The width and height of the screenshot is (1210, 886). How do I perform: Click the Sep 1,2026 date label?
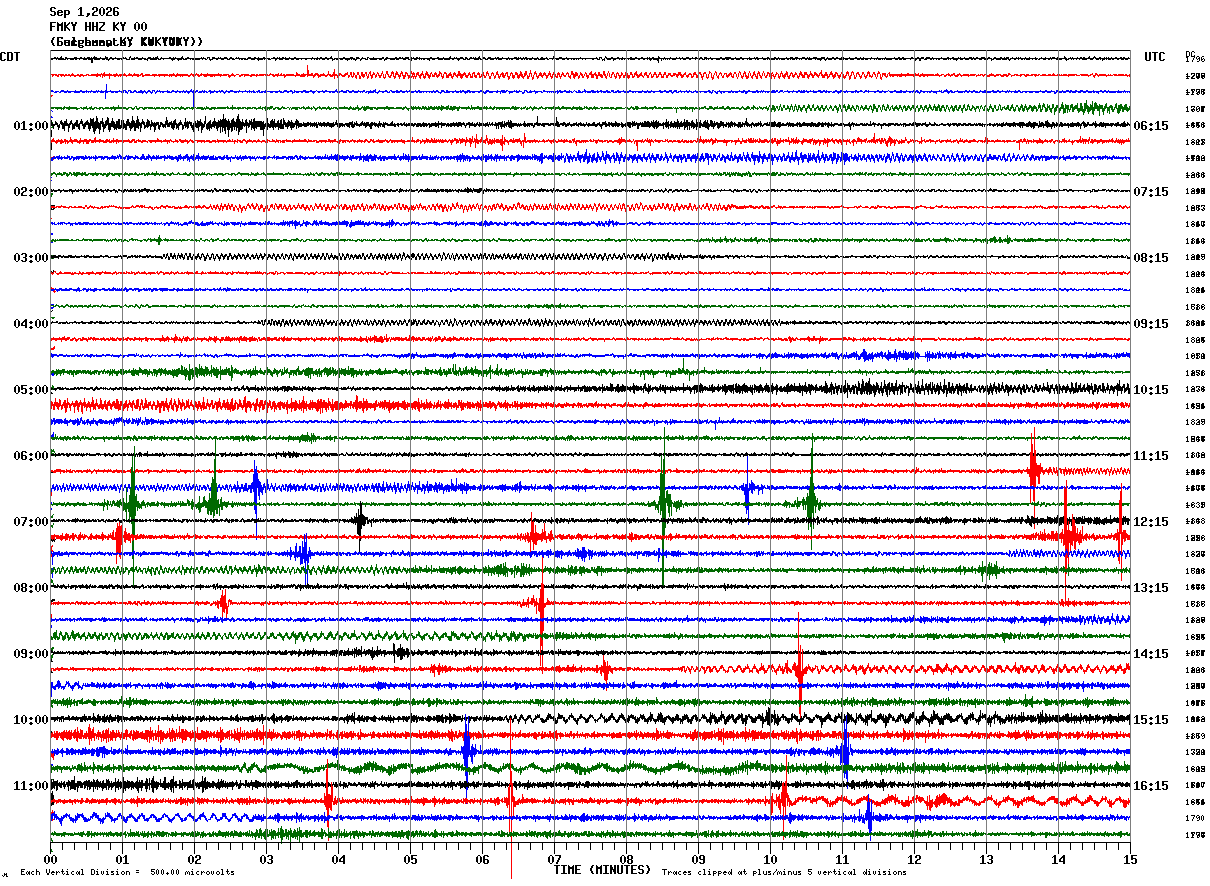click(x=84, y=12)
